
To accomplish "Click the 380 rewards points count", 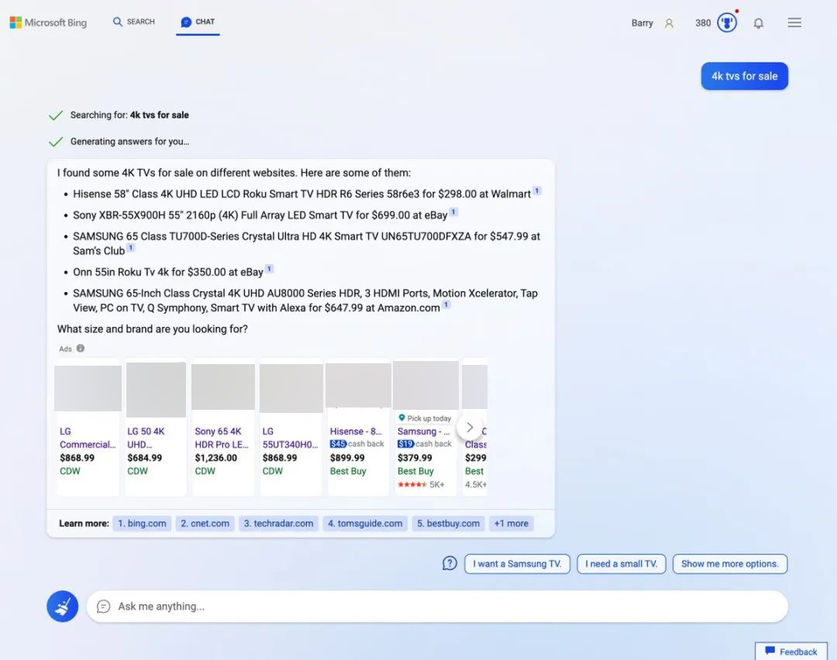I will 703,23.
